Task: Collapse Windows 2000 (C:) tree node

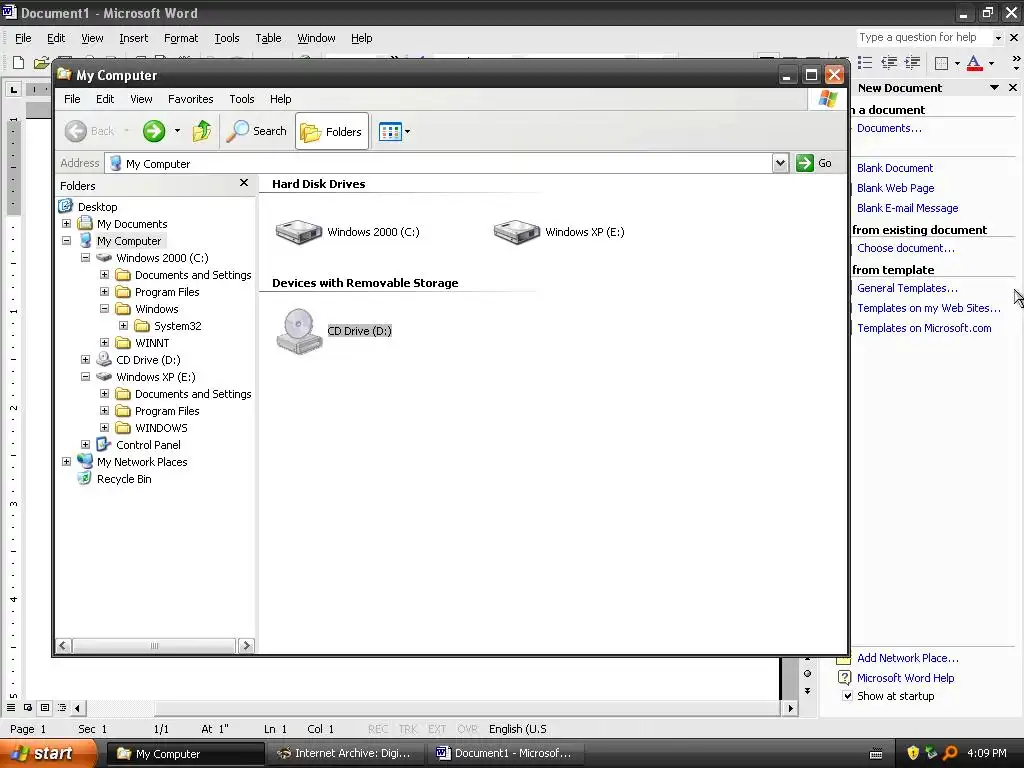Action: click(x=86, y=257)
